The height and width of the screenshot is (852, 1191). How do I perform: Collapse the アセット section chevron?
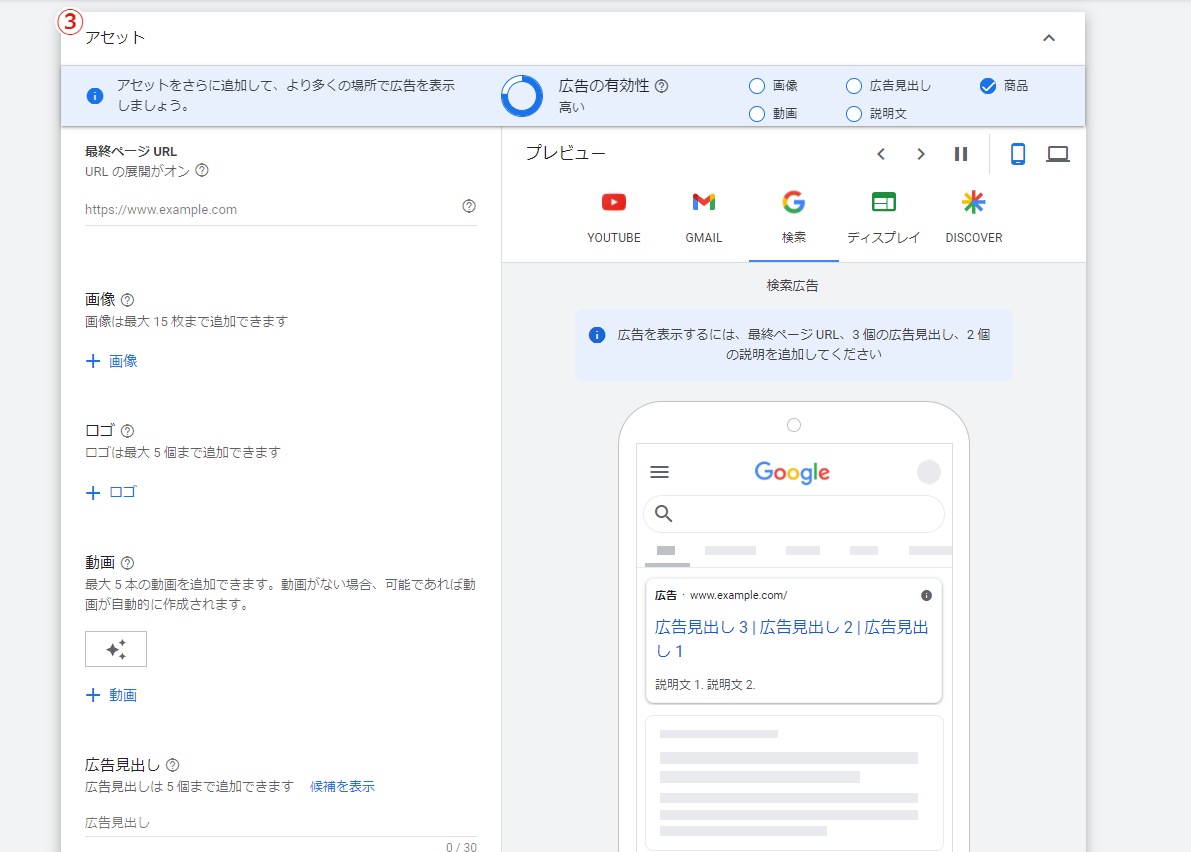[1049, 38]
